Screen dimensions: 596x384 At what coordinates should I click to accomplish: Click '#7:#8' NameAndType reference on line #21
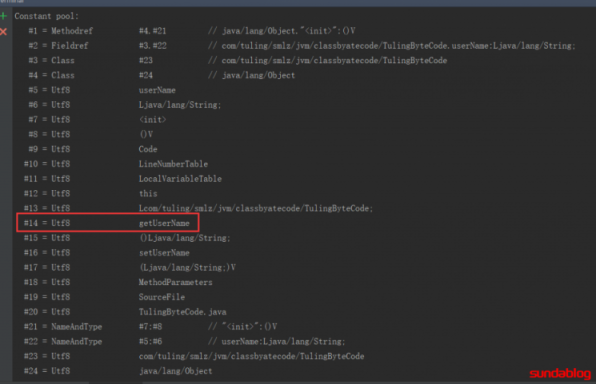point(151,327)
